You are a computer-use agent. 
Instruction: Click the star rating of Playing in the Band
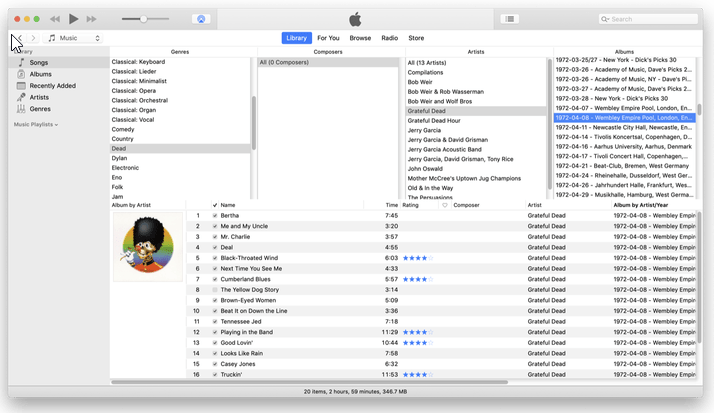(418, 332)
